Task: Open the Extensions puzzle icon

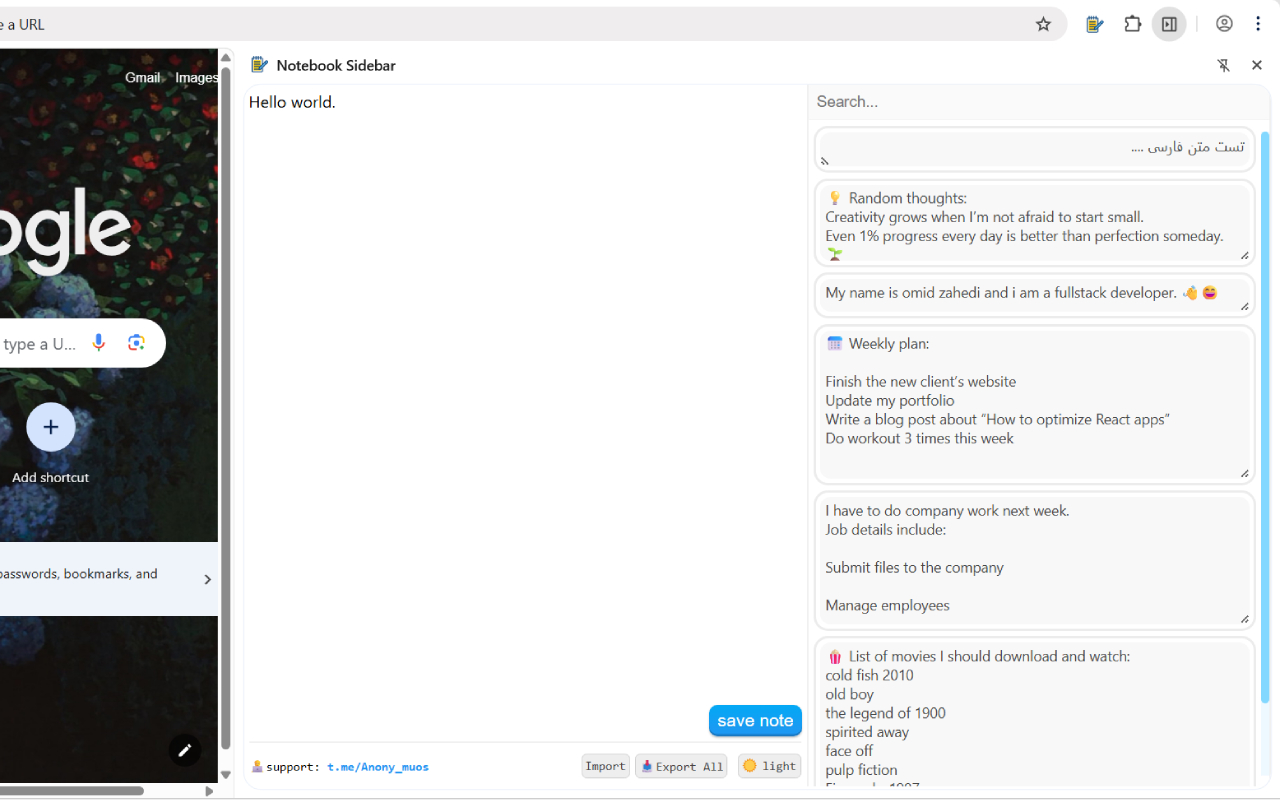Action: [1132, 24]
